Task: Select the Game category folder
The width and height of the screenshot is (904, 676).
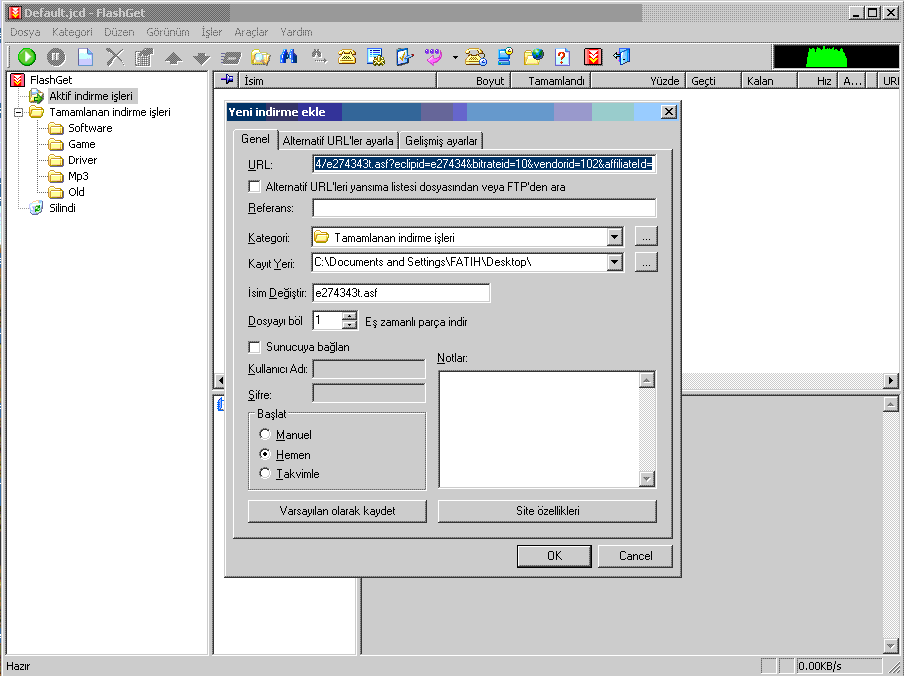Action: 82,144
